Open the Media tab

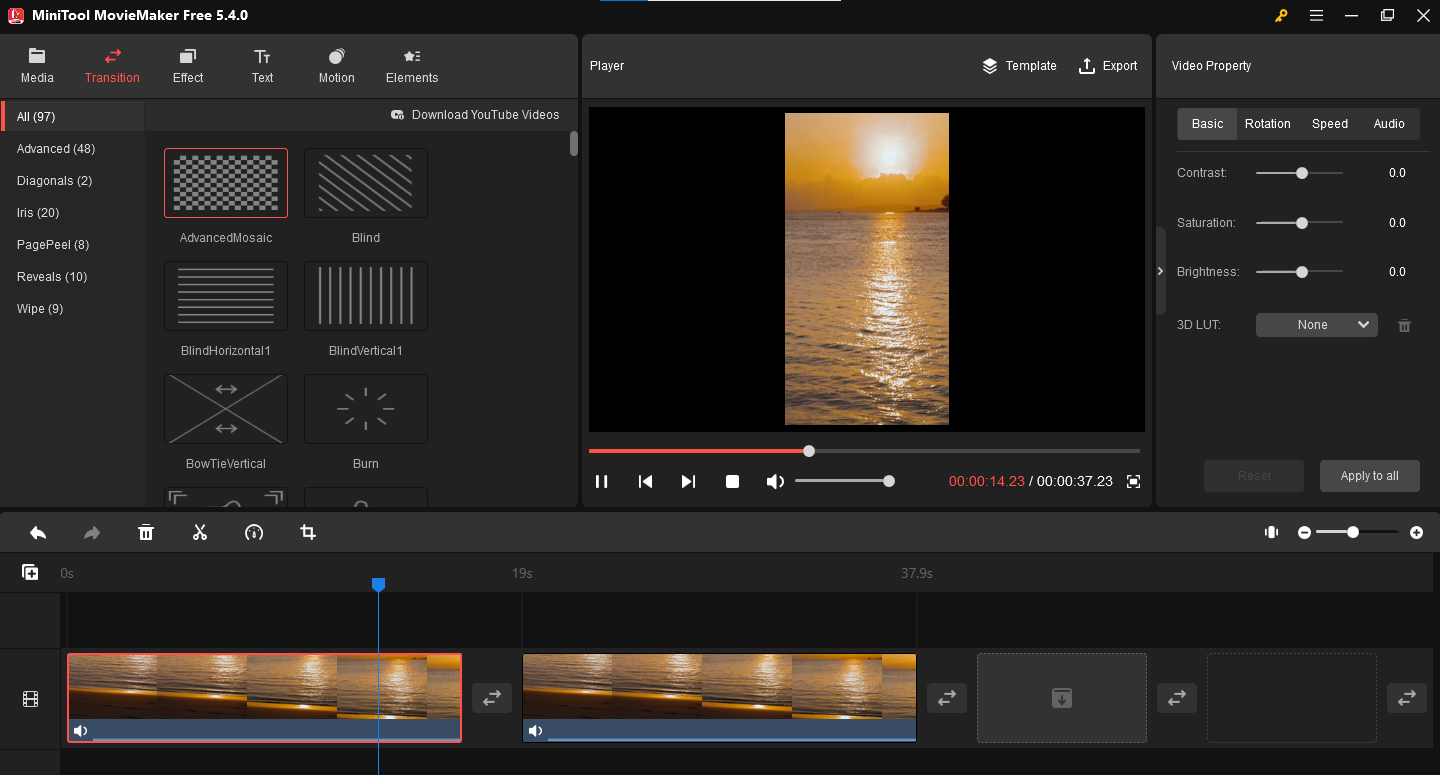pyautogui.click(x=37, y=66)
